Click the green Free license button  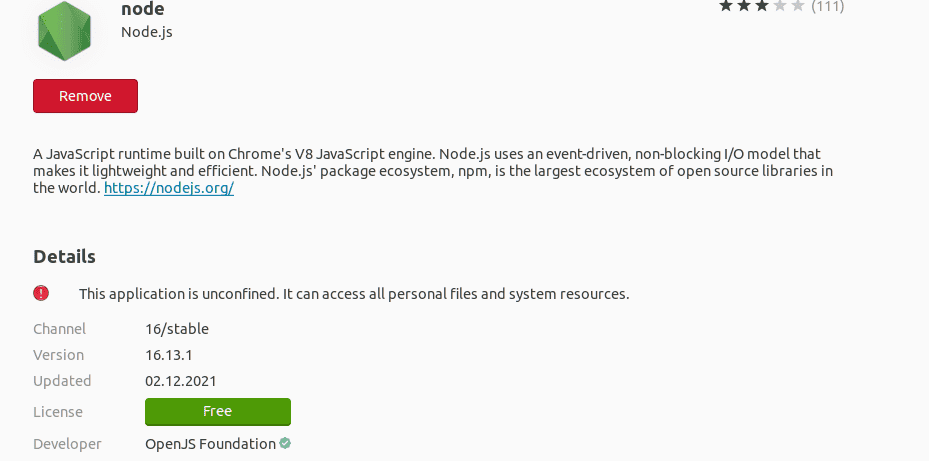[218, 411]
